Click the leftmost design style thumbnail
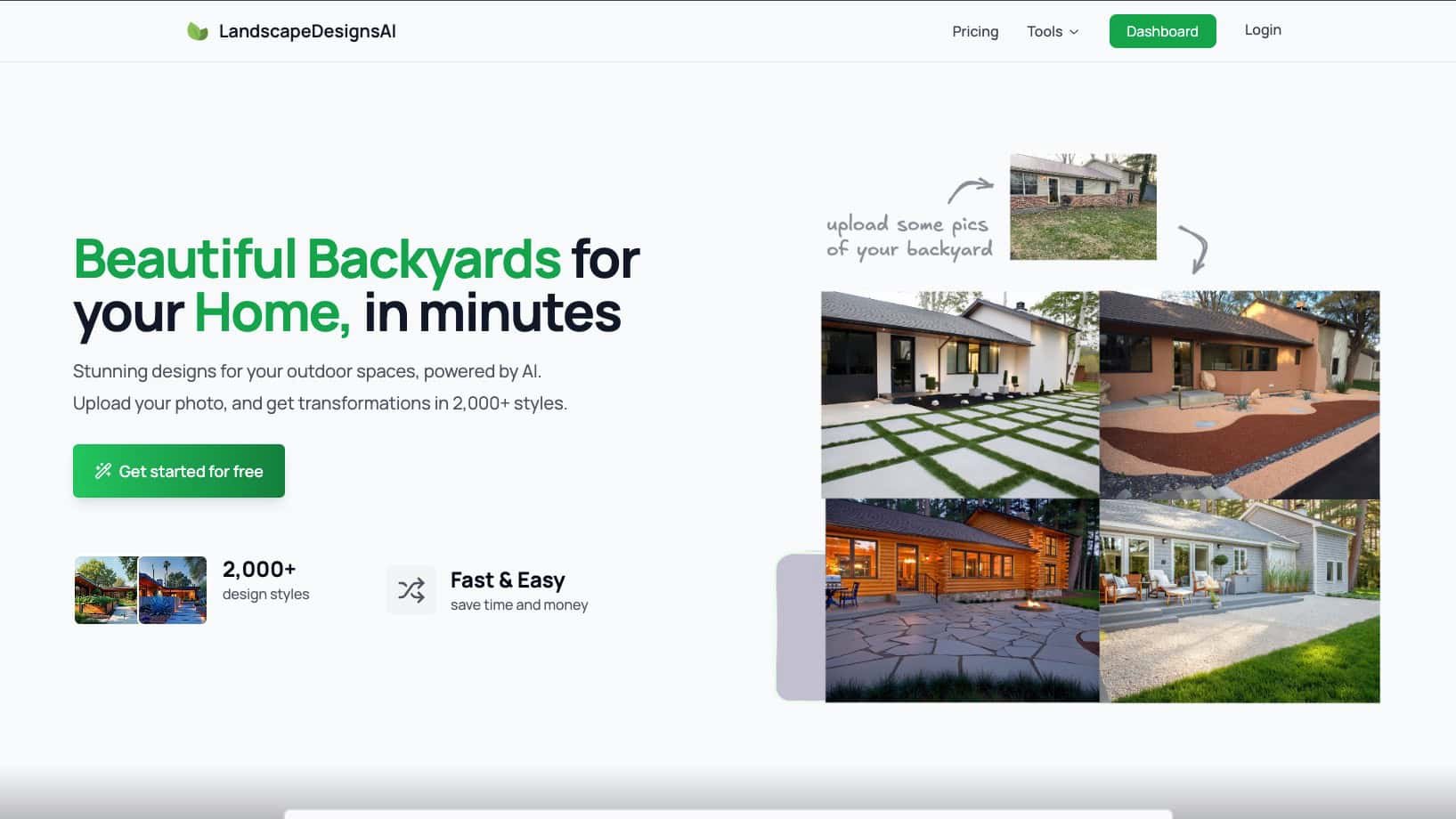 [106, 589]
